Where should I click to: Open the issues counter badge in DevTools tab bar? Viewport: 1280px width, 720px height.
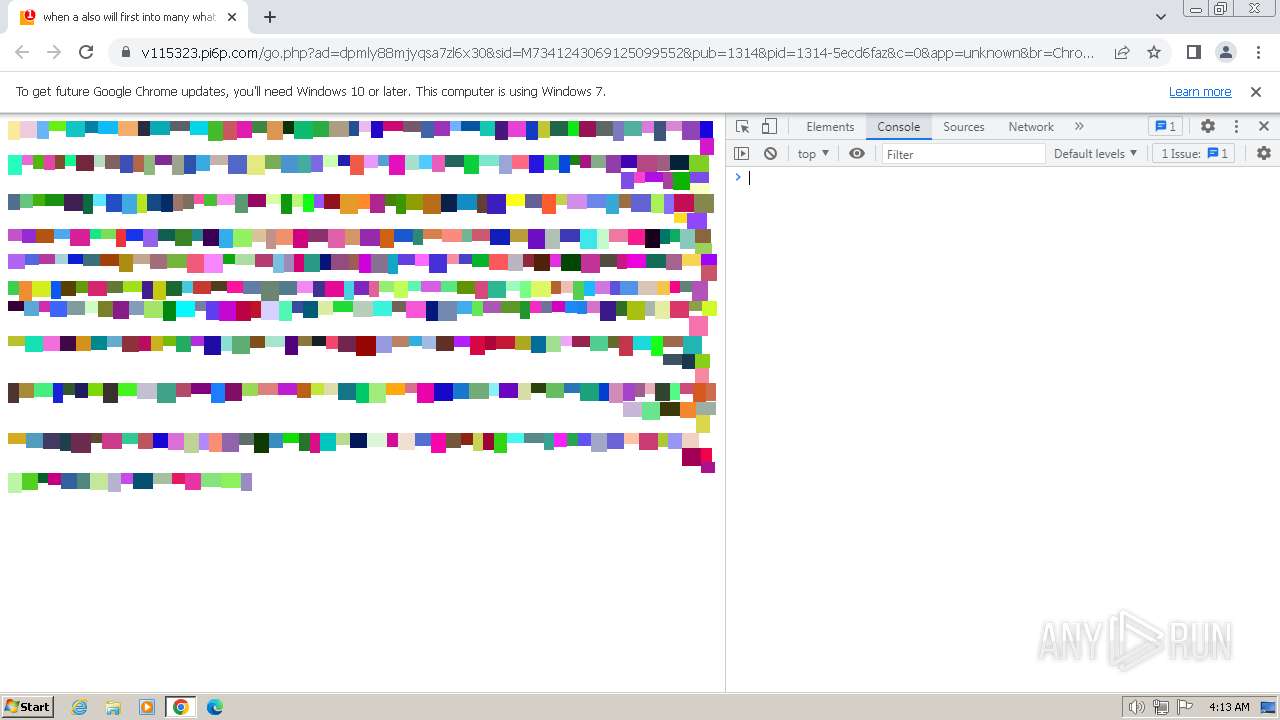pyautogui.click(x=1165, y=126)
